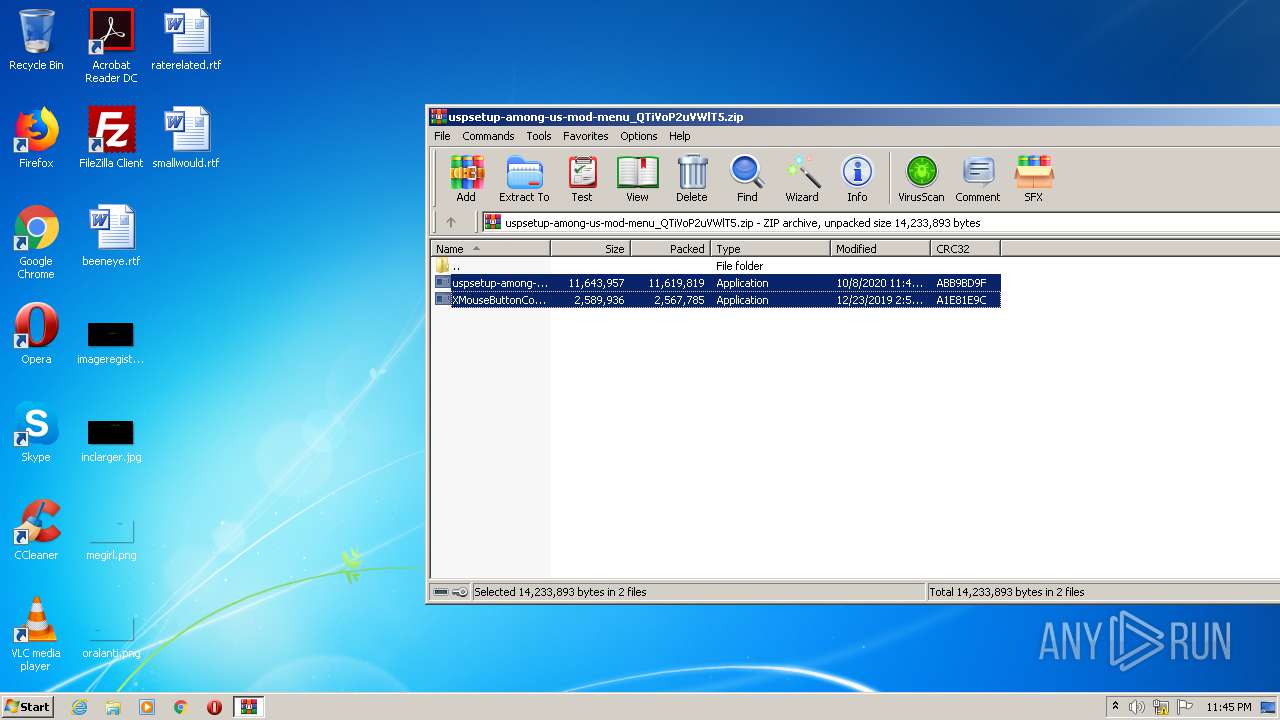The image size is (1280, 720).
Task: Open the Commands menu
Action: click(x=488, y=136)
